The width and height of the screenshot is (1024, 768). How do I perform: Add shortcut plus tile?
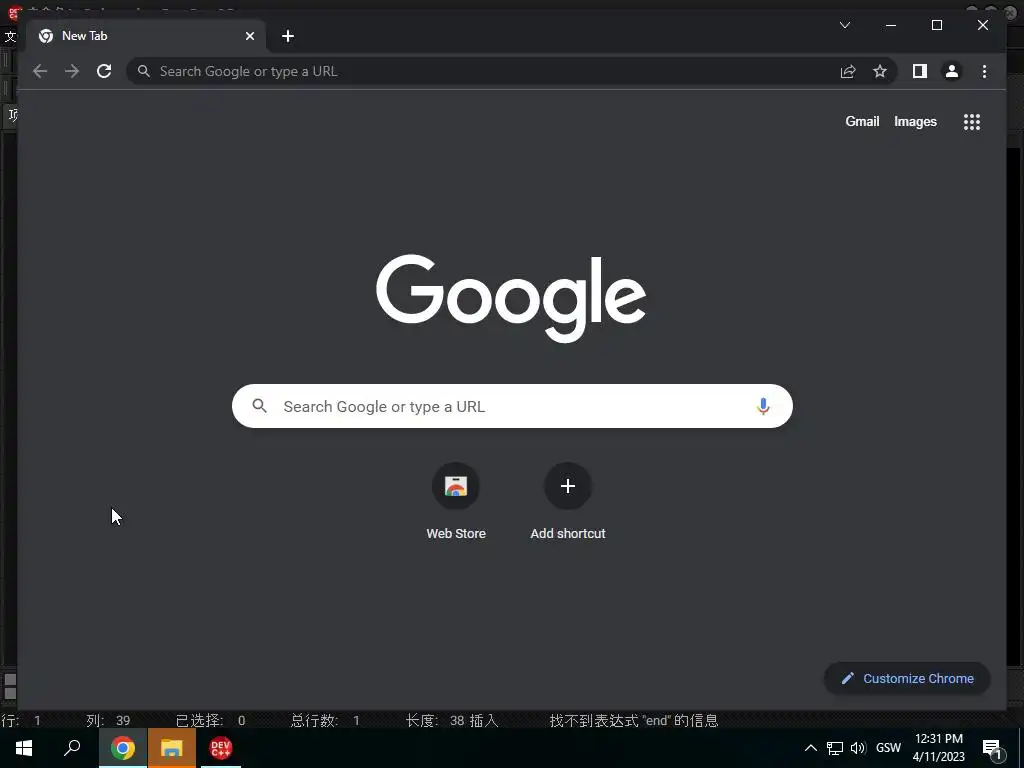[568, 502]
